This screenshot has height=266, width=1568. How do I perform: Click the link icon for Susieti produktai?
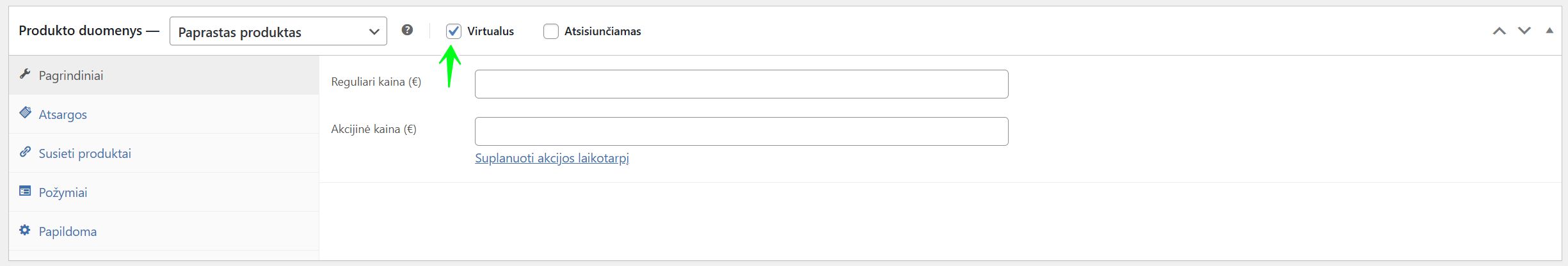coord(25,152)
